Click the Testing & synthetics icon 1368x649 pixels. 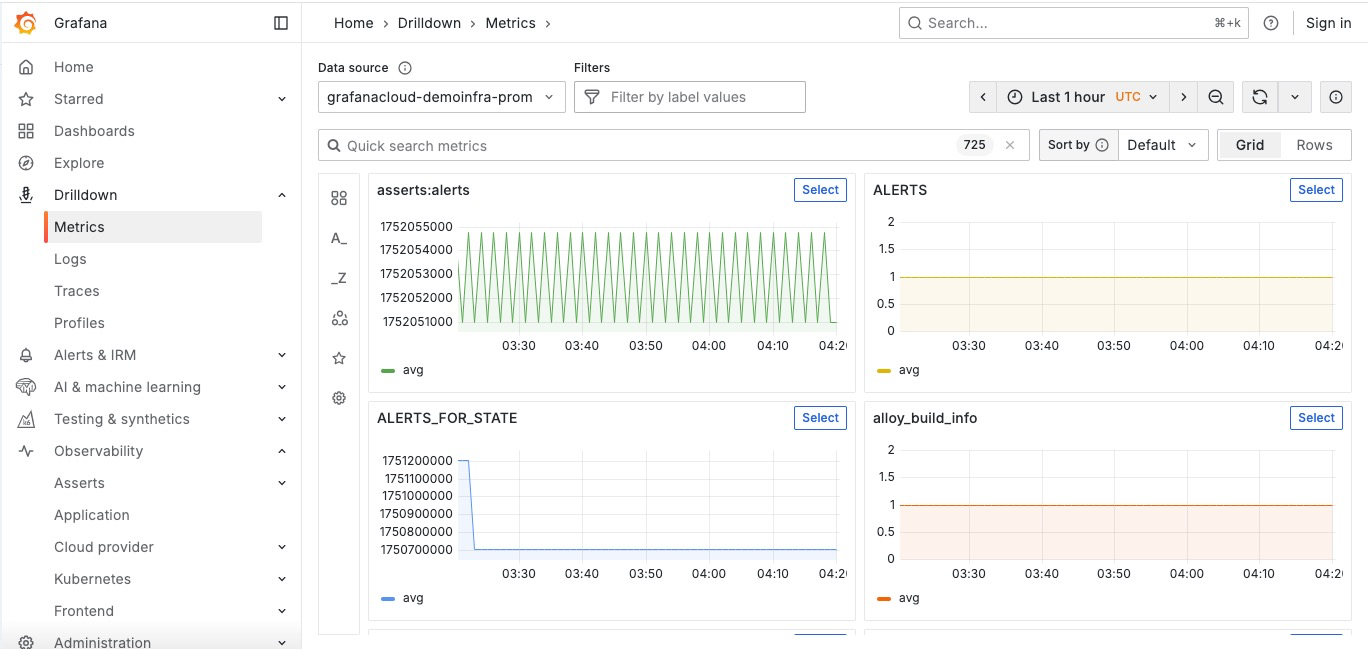27,419
